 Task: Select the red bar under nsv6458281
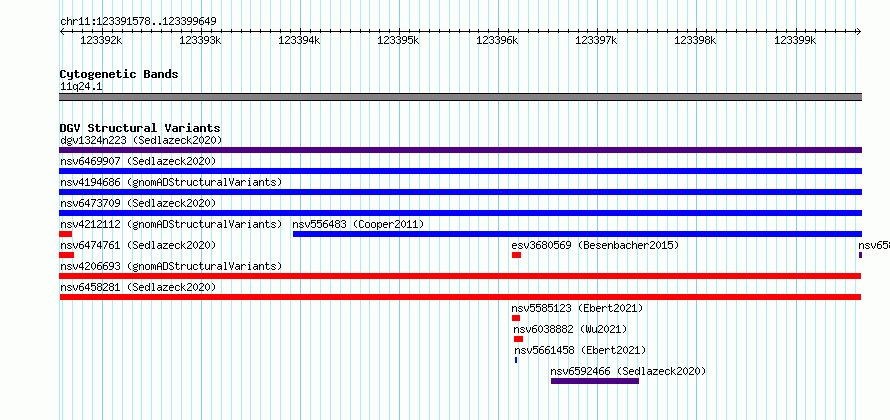pos(460,297)
